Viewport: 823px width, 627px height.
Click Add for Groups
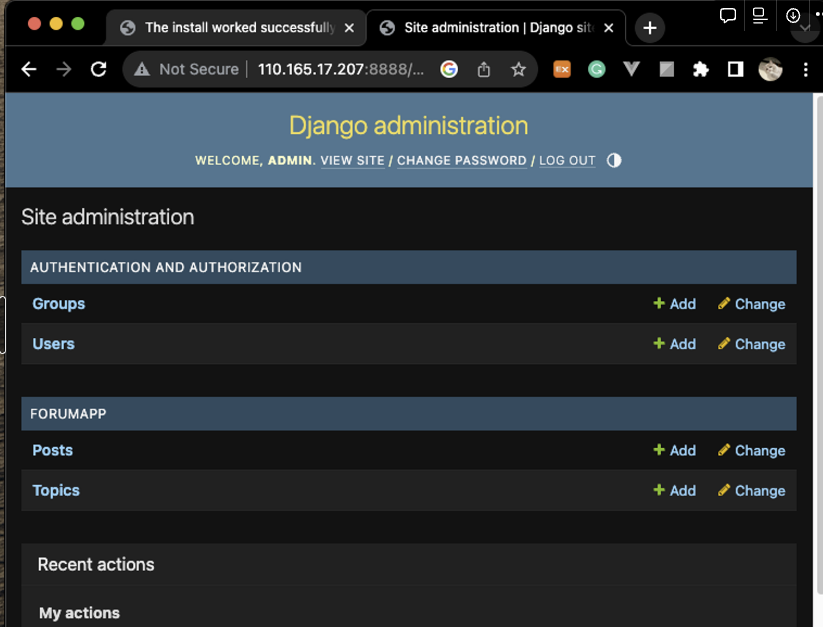[x=674, y=304]
